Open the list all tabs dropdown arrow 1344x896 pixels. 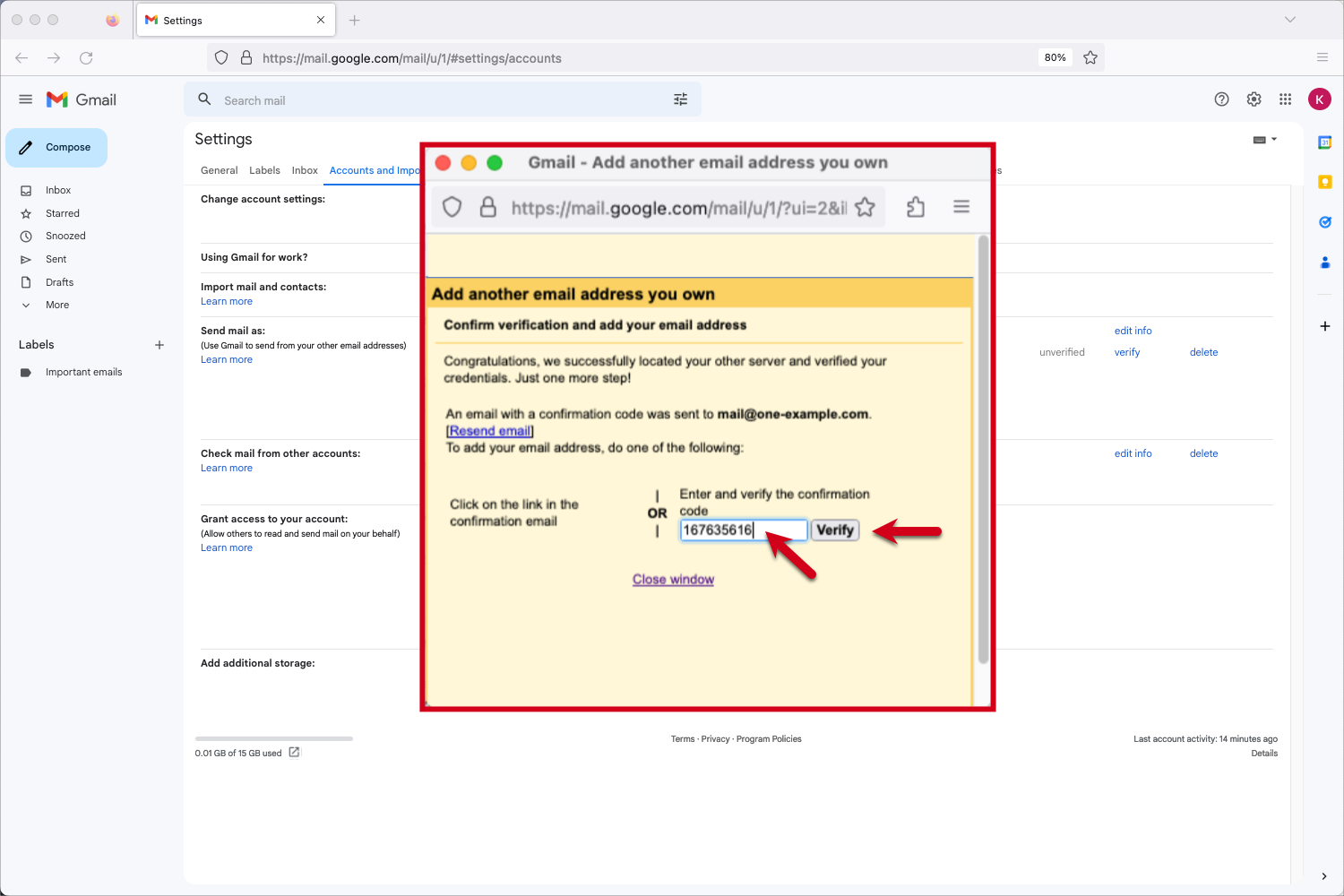click(1290, 20)
